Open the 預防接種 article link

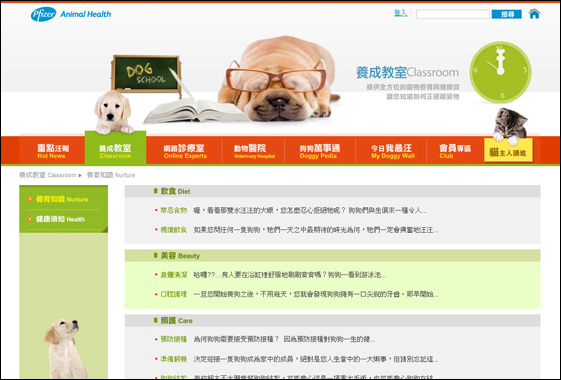tap(174, 339)
